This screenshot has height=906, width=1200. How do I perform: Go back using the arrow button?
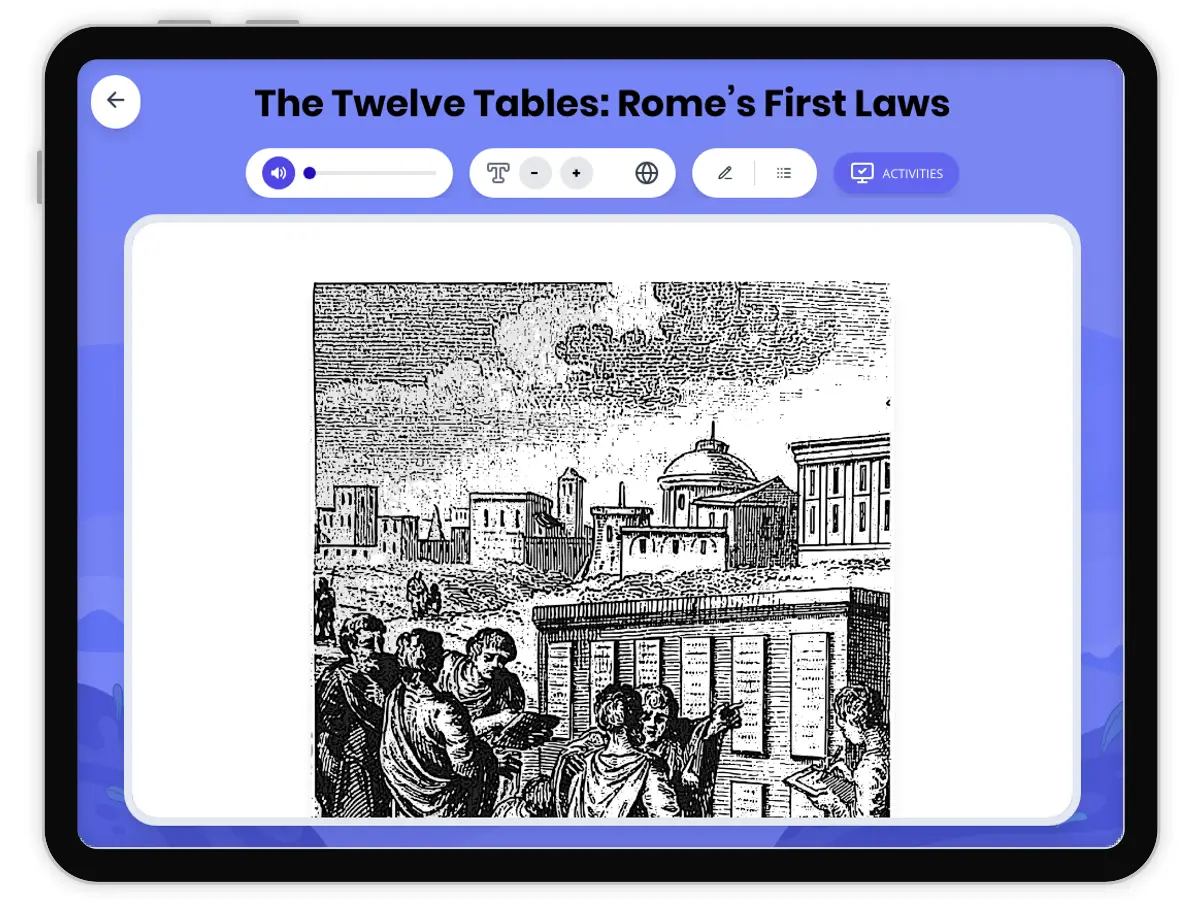click(x=116, y=100)
